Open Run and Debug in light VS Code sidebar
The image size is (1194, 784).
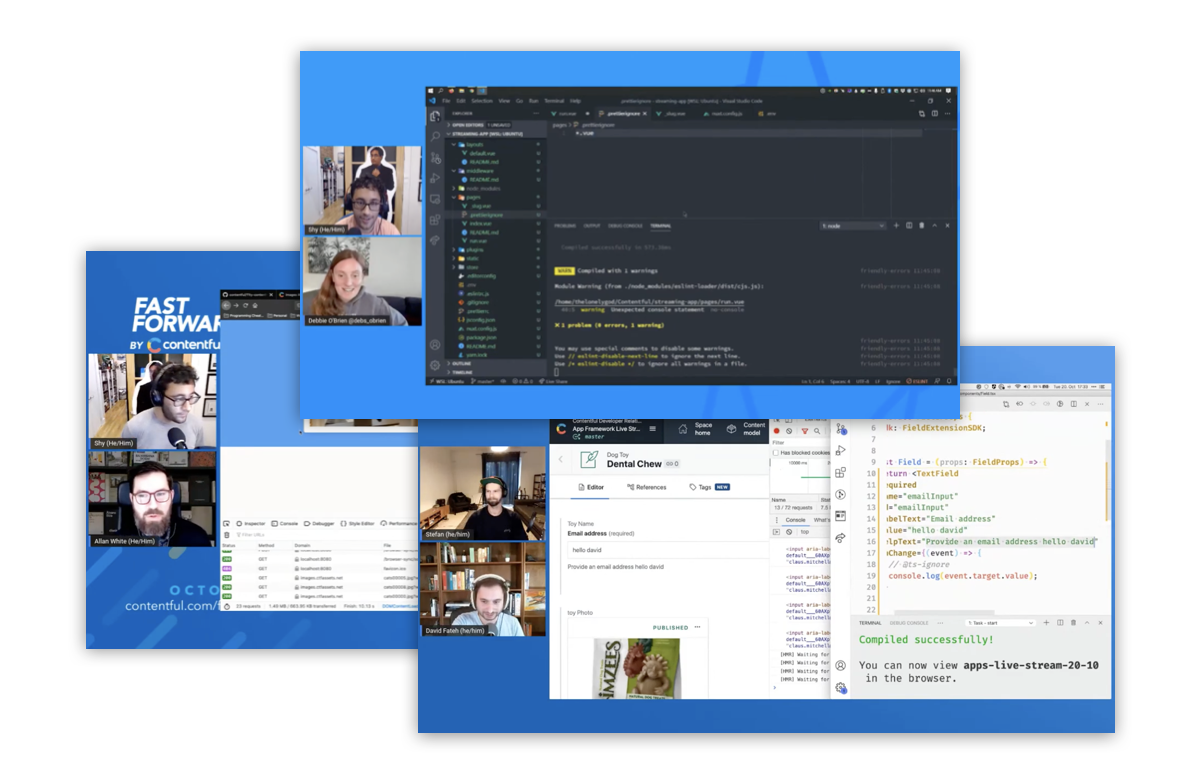pos(841,451)
